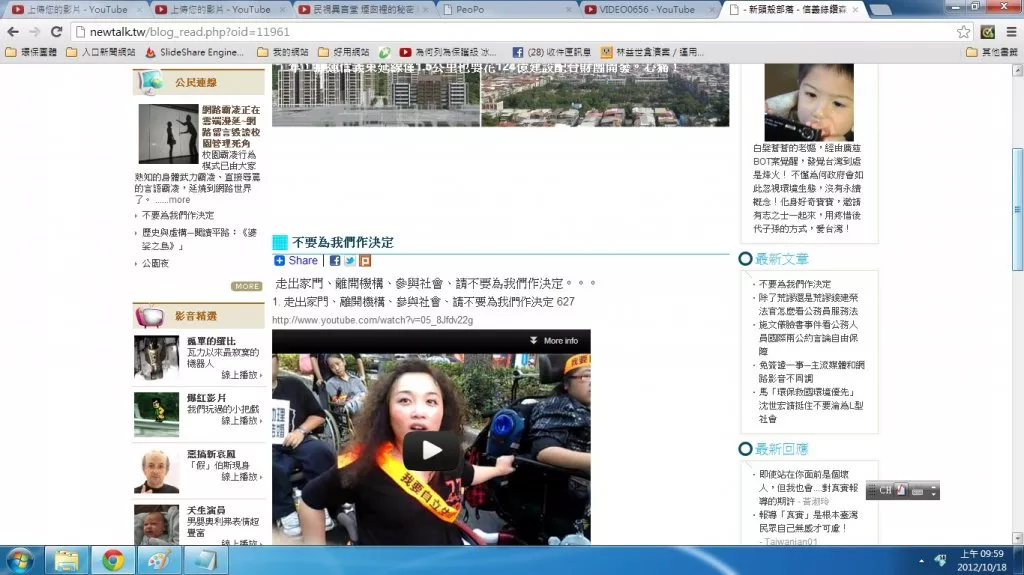Viewport: 1024px width, 575px height.
Task: Open the SlideShare Engine bookmark
Action: pyautogui.click(x=195, y=52)
